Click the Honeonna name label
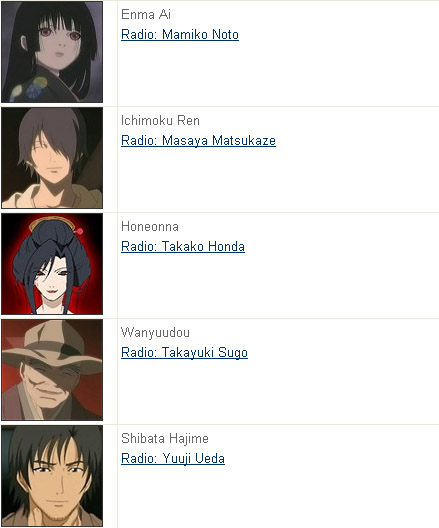 click(x=150, y=227)
